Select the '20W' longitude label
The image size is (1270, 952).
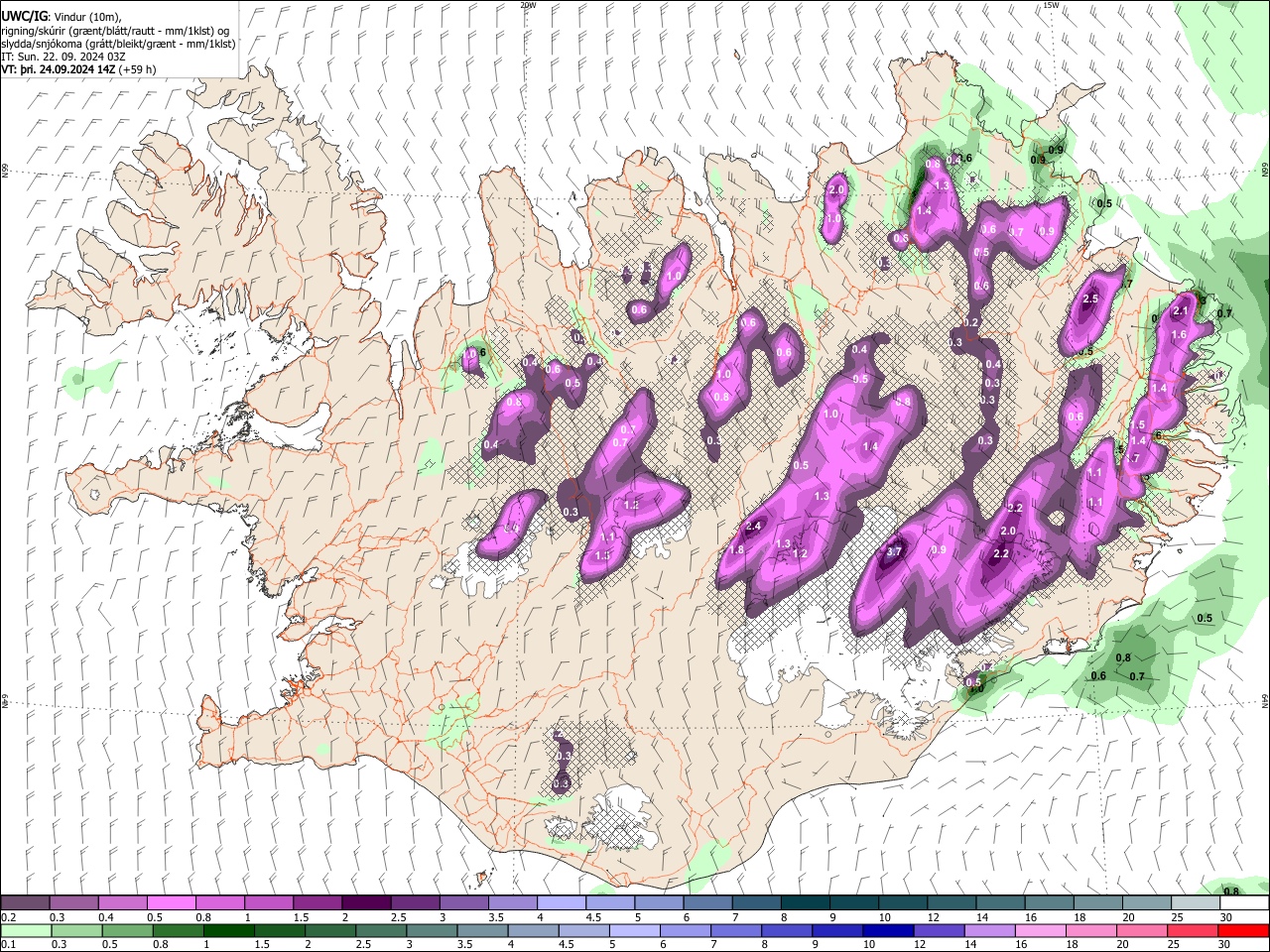tap(528, 5)
